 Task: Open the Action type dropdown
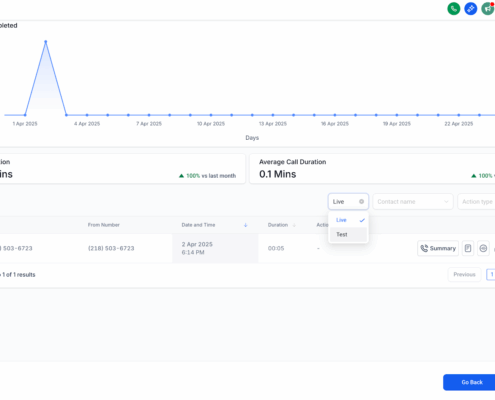[477, 202]
